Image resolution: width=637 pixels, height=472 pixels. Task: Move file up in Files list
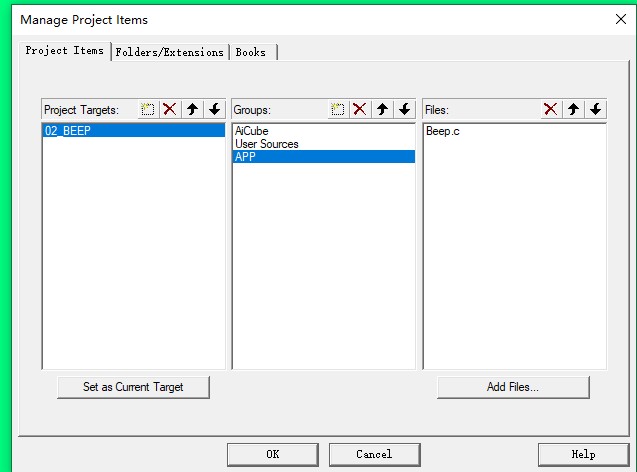573,110
